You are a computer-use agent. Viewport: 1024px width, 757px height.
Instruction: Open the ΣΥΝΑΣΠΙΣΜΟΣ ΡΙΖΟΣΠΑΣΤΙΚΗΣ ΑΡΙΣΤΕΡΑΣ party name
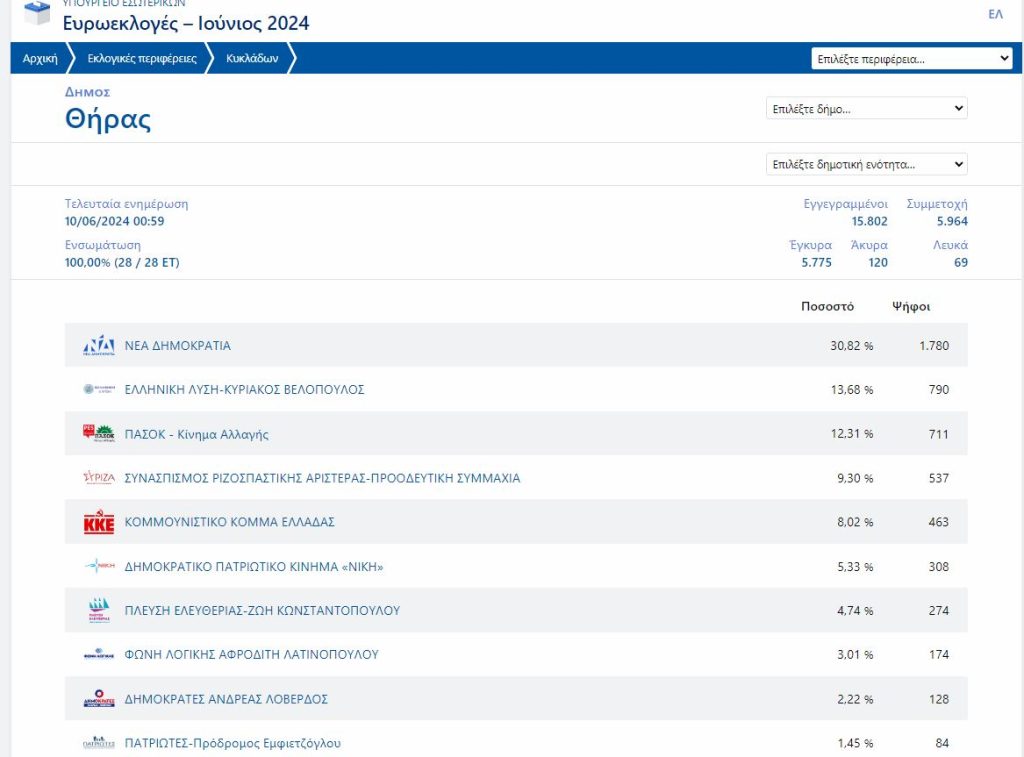[x=323, y=477]
